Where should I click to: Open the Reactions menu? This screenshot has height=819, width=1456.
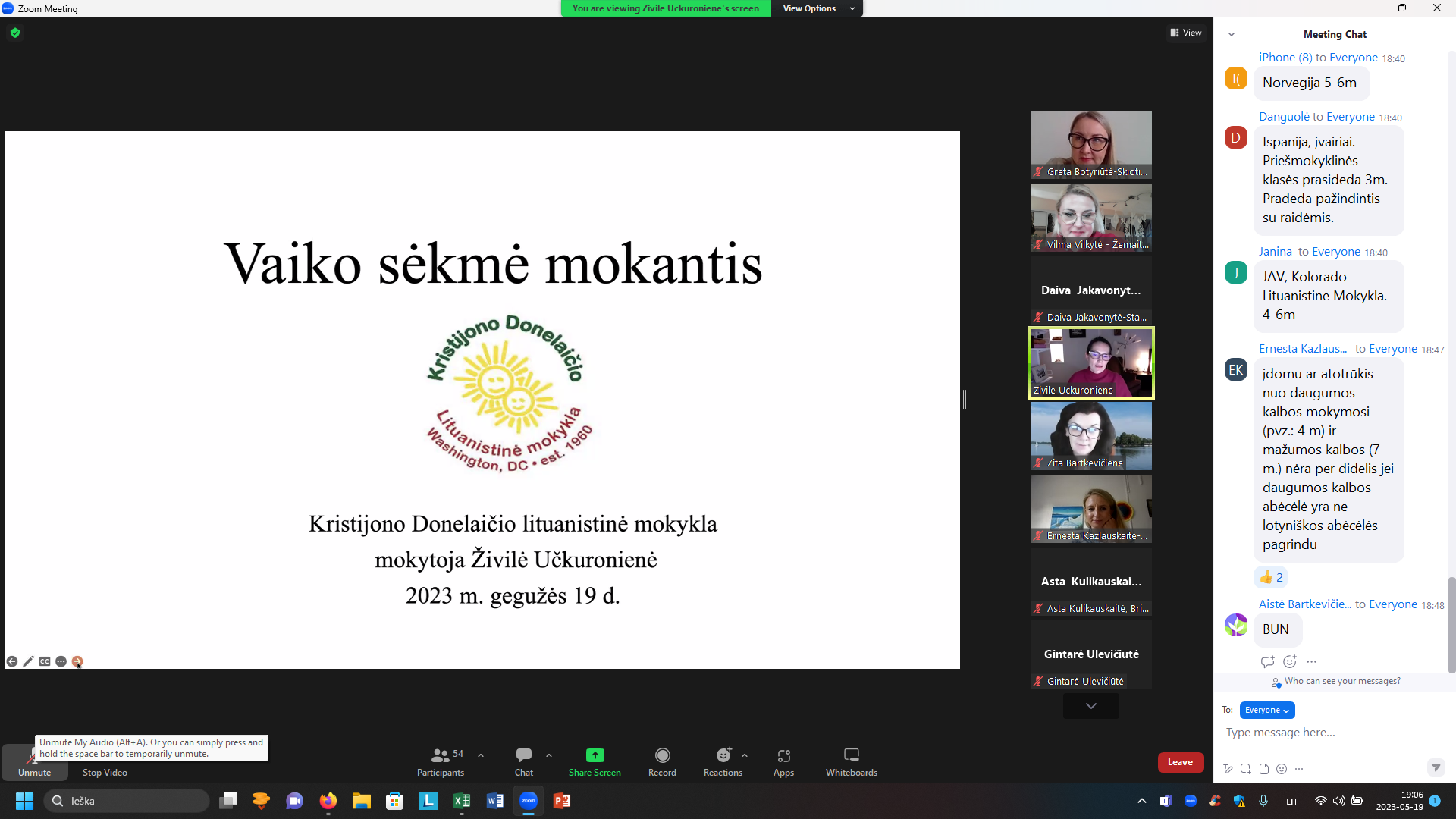click(x=723, y=762)
